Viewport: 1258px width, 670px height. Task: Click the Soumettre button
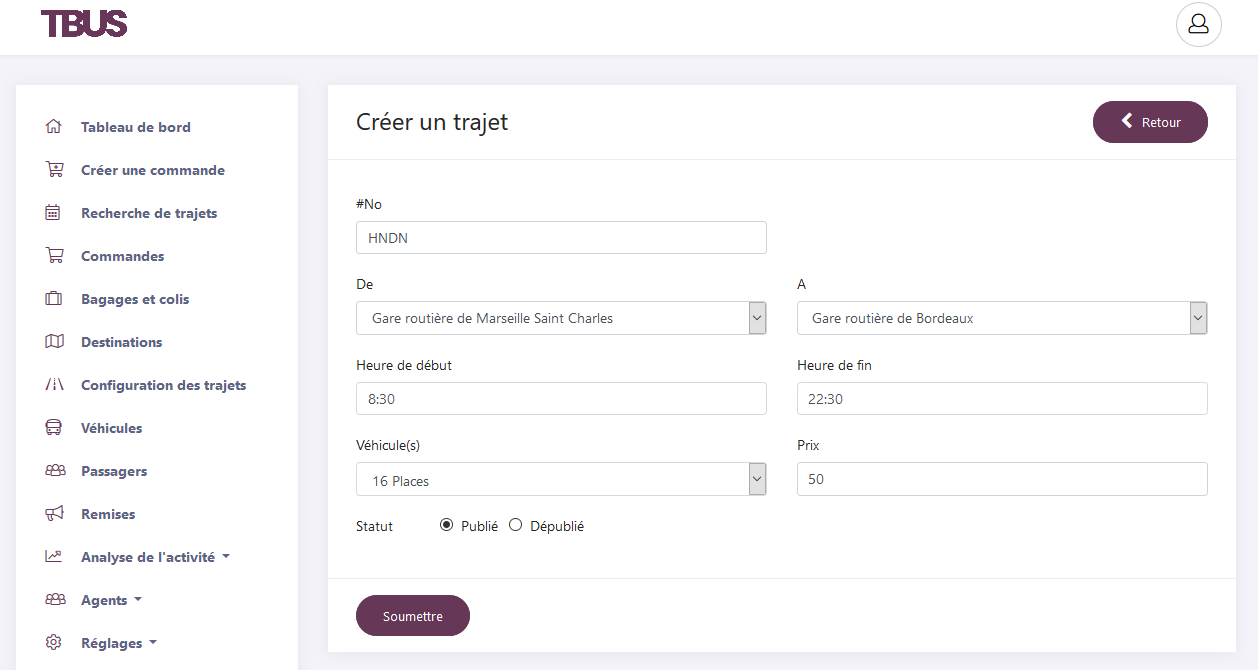(412, 616)
